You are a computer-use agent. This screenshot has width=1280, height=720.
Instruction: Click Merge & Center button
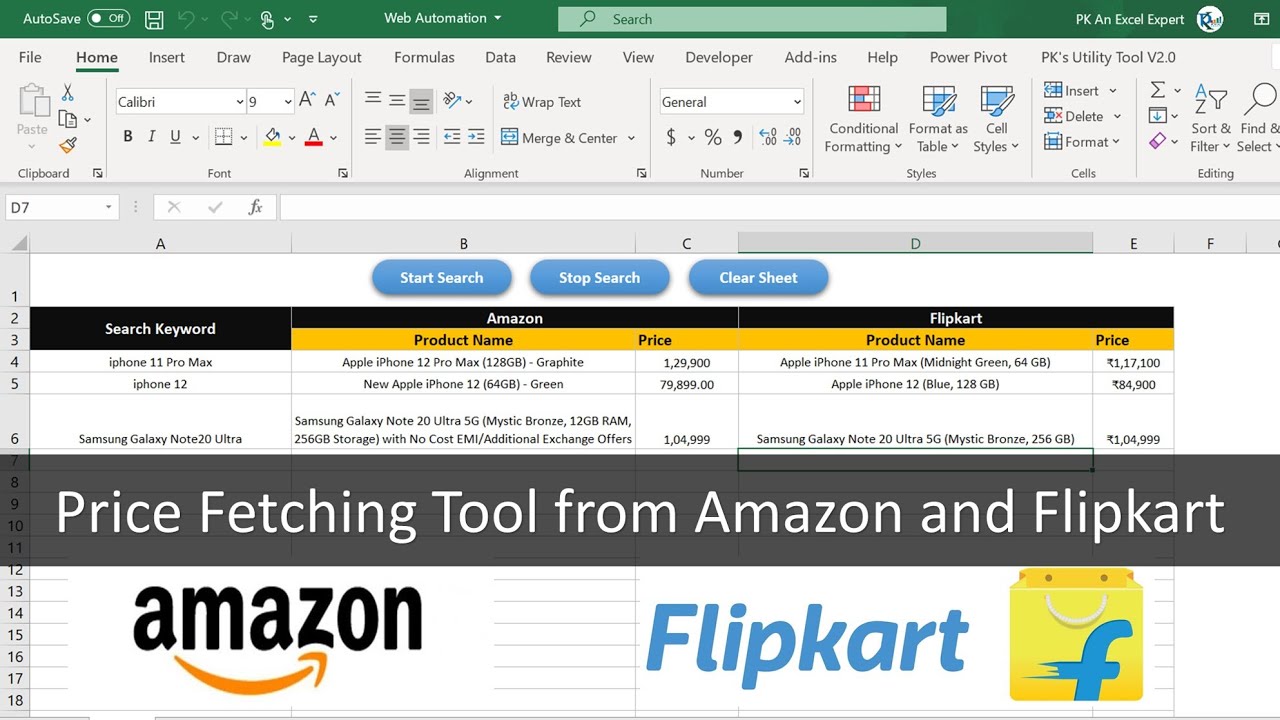559,138
